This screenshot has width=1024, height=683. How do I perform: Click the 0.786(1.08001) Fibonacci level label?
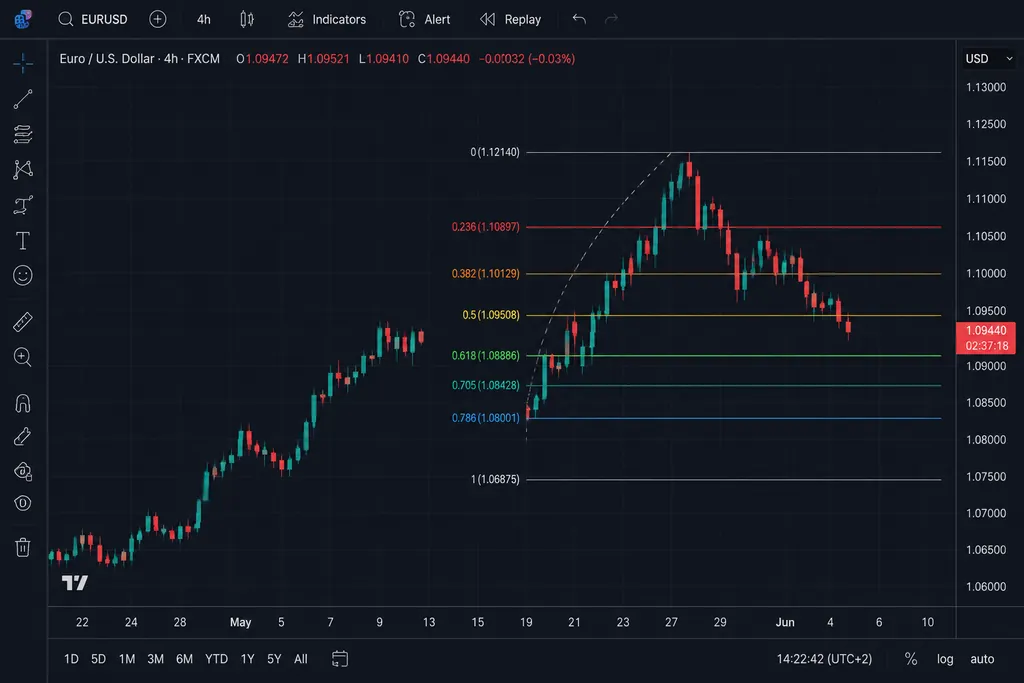click(486, 418)
